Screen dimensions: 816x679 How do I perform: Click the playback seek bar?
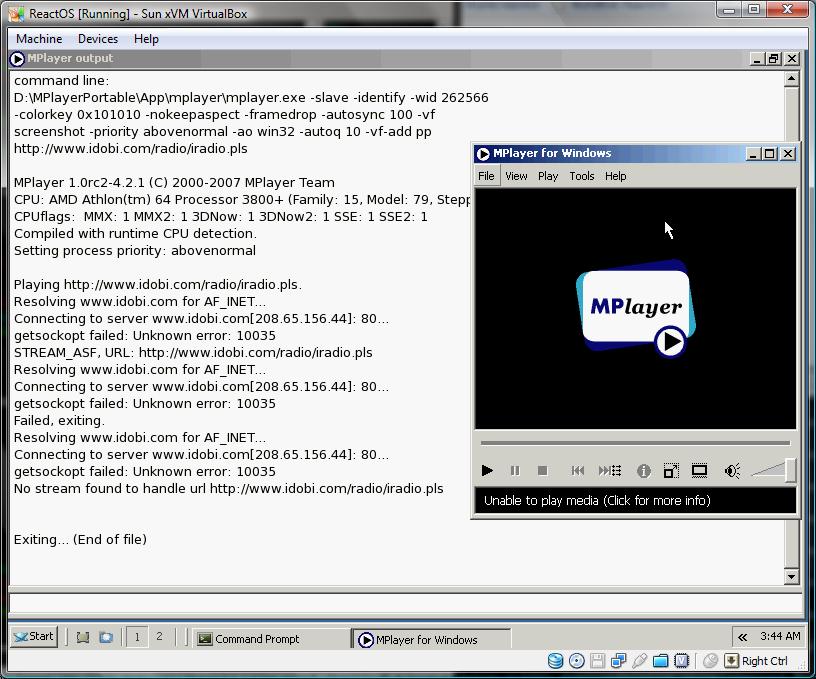(x=635, y=442)
